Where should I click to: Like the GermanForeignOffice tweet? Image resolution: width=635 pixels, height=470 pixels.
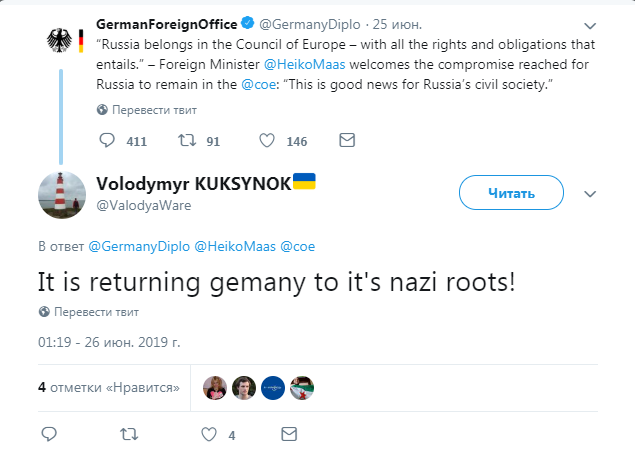[267, 141]
